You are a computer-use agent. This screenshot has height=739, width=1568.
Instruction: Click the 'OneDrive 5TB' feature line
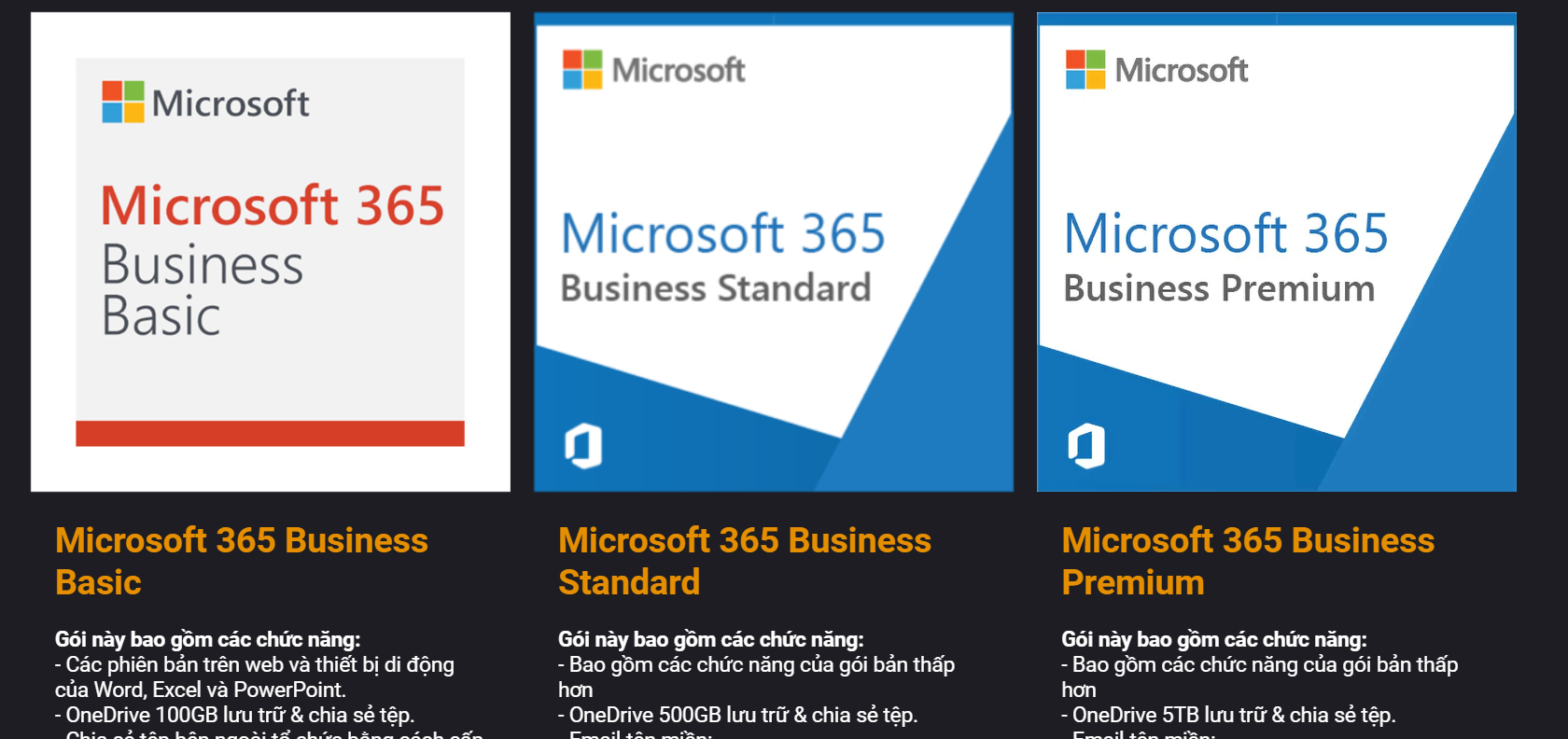[x=1228, y=715]
